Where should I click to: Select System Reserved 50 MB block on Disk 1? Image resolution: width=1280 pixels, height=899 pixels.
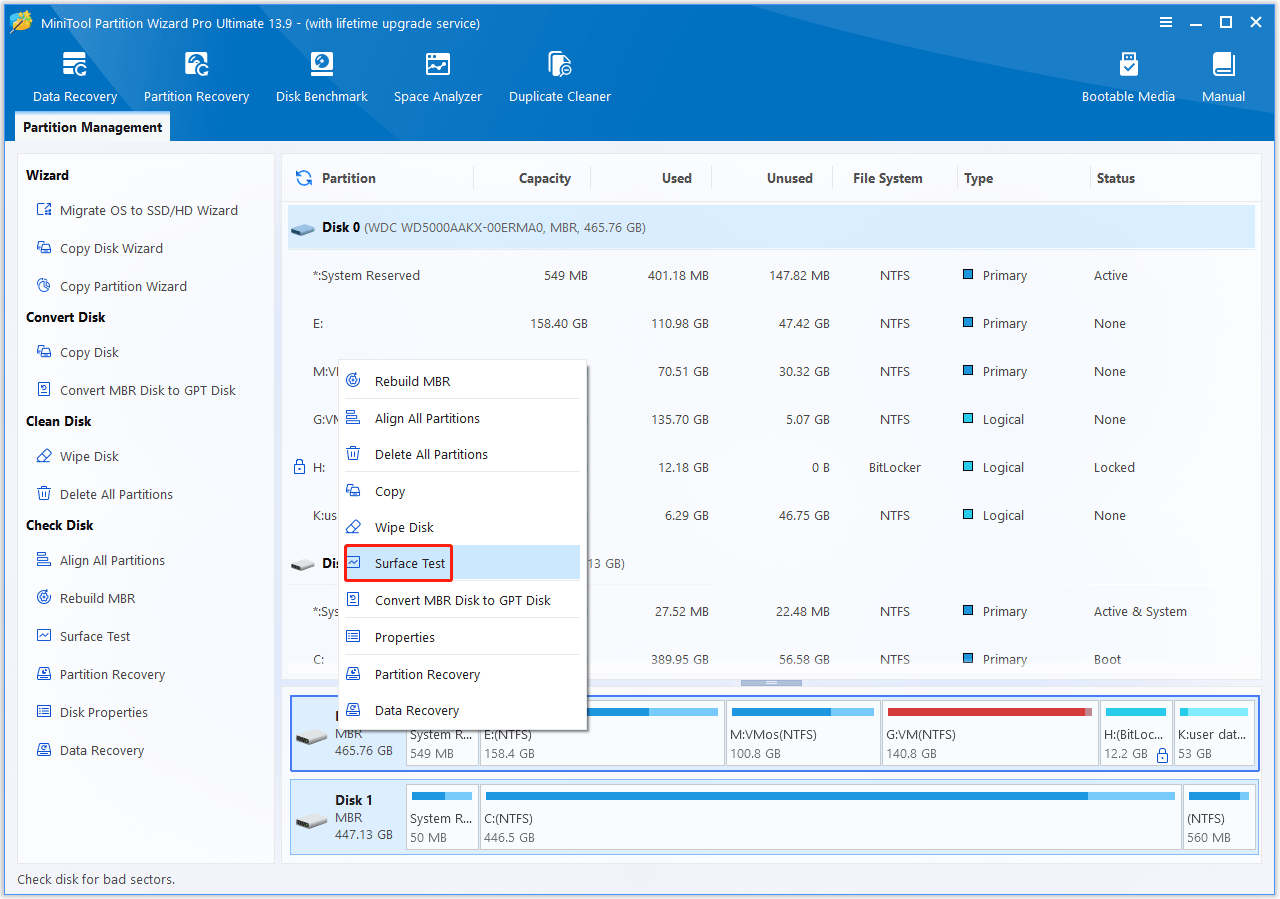click(x=442, y=817)
